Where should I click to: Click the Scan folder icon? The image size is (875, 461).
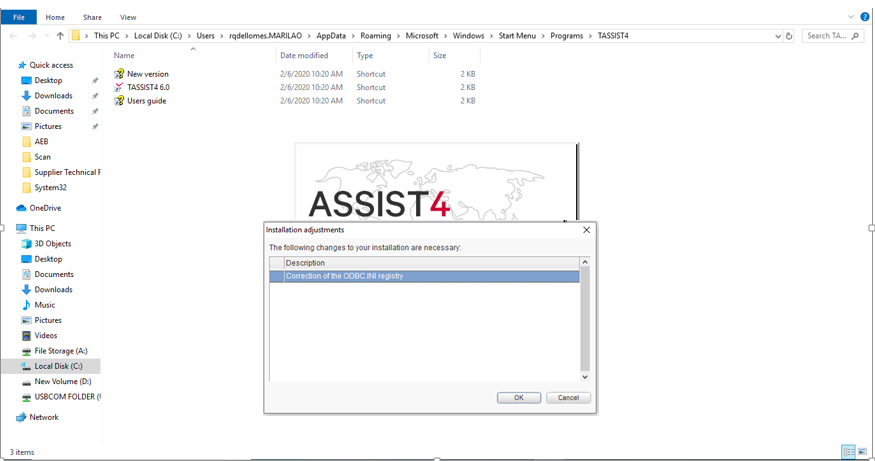[26, 157]
